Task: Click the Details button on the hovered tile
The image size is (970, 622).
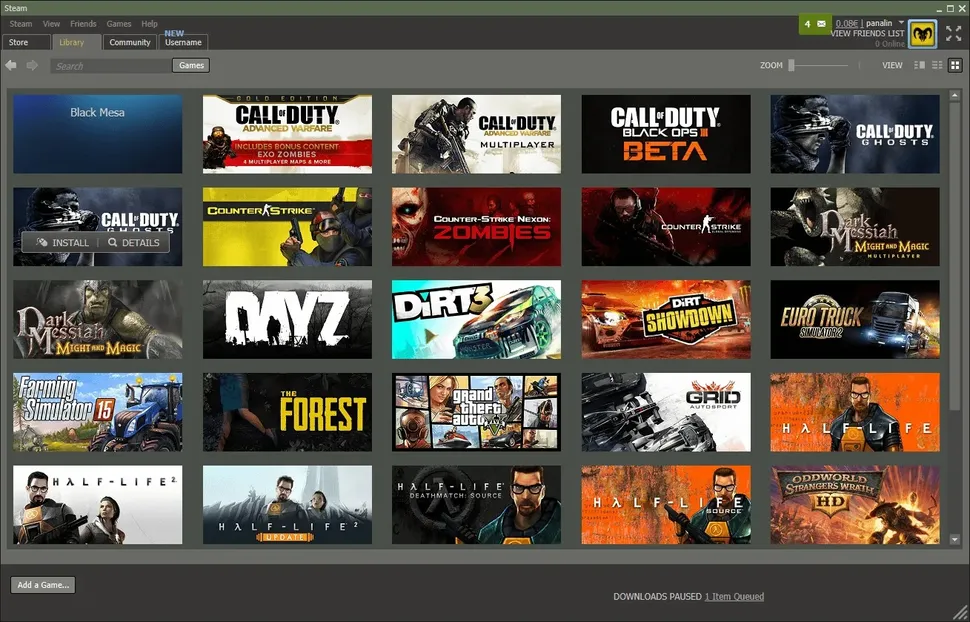Action: [134, 243]
